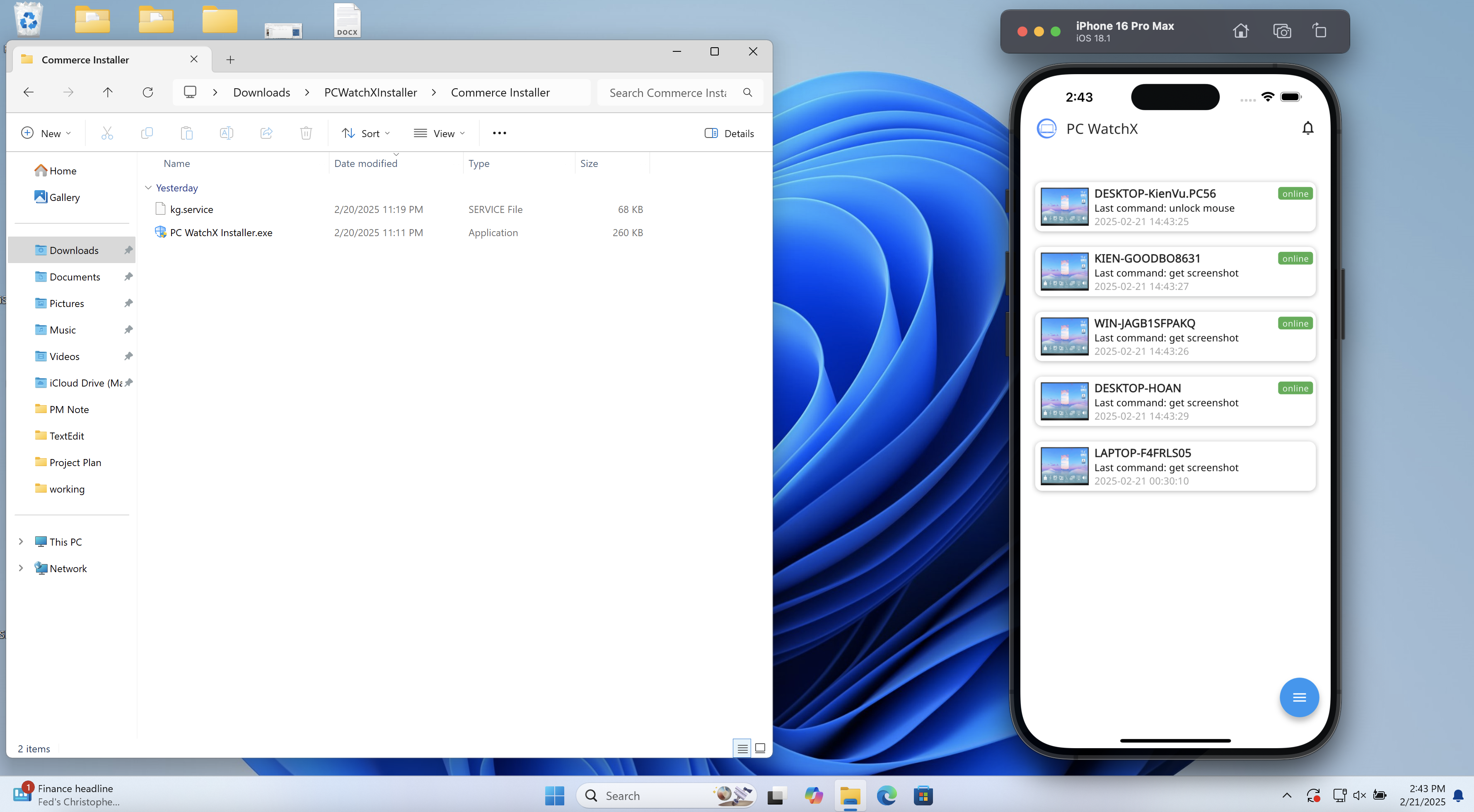The width and height of the screenshot is (1474, 812).
Task: Open the See more three-dots menu
Action: click(500, 133)
